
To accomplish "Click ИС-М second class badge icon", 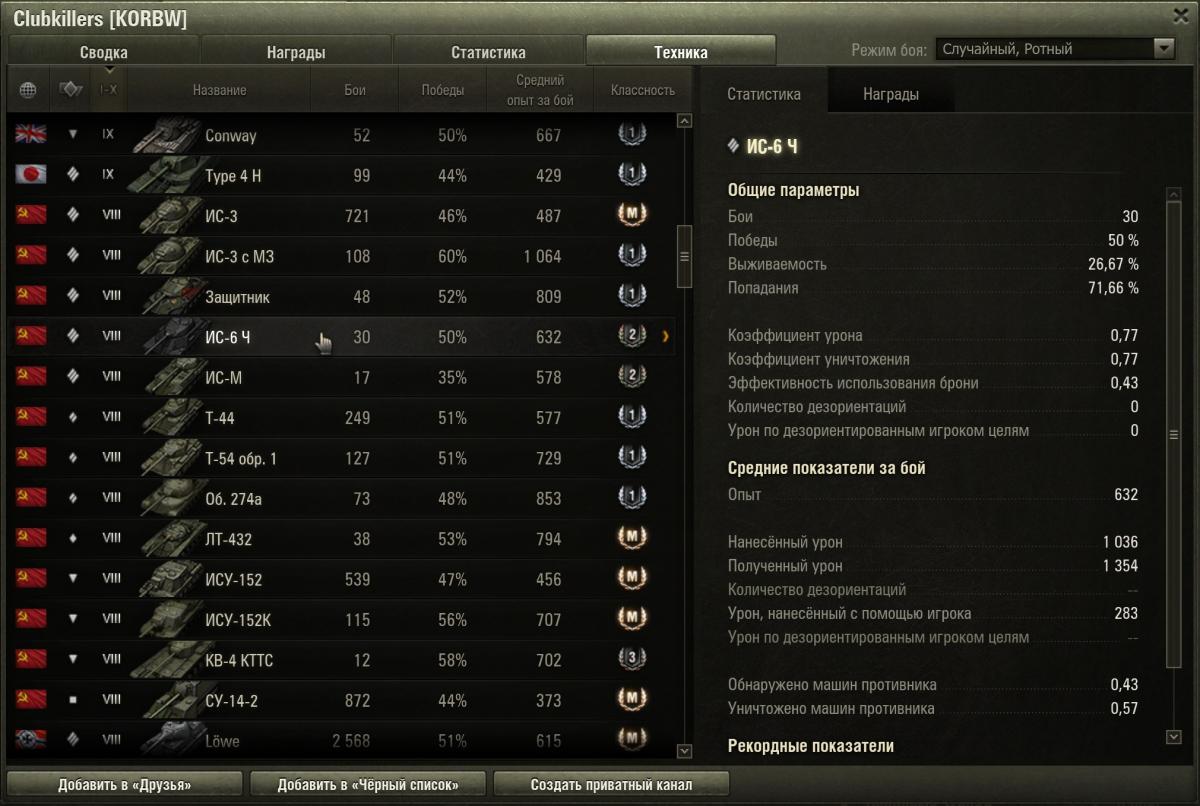I will [631, 377].
